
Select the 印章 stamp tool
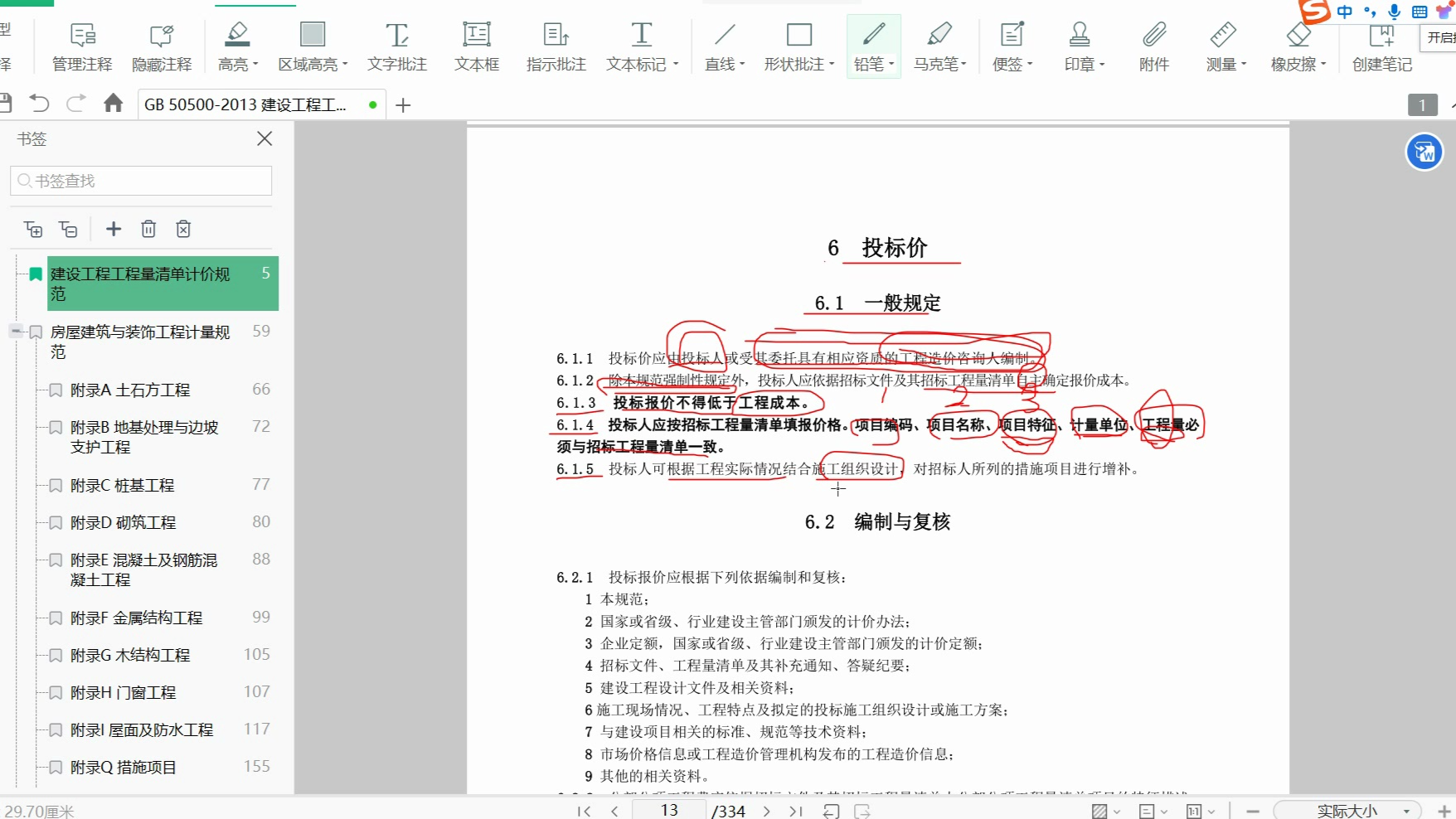[1080, 46]
